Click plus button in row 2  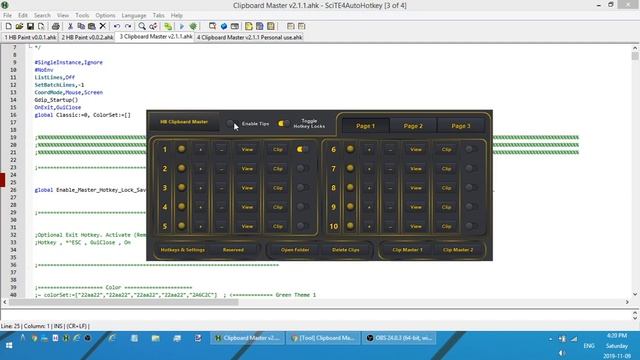click(200, 169)
